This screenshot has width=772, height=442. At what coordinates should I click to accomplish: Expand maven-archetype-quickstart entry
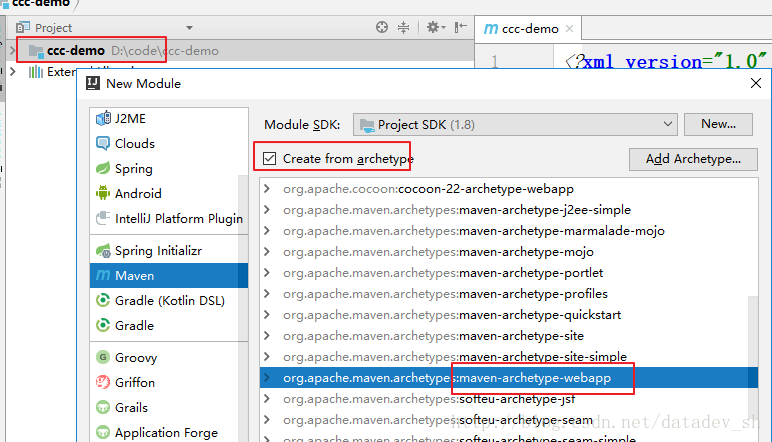[x=267, y=315]
